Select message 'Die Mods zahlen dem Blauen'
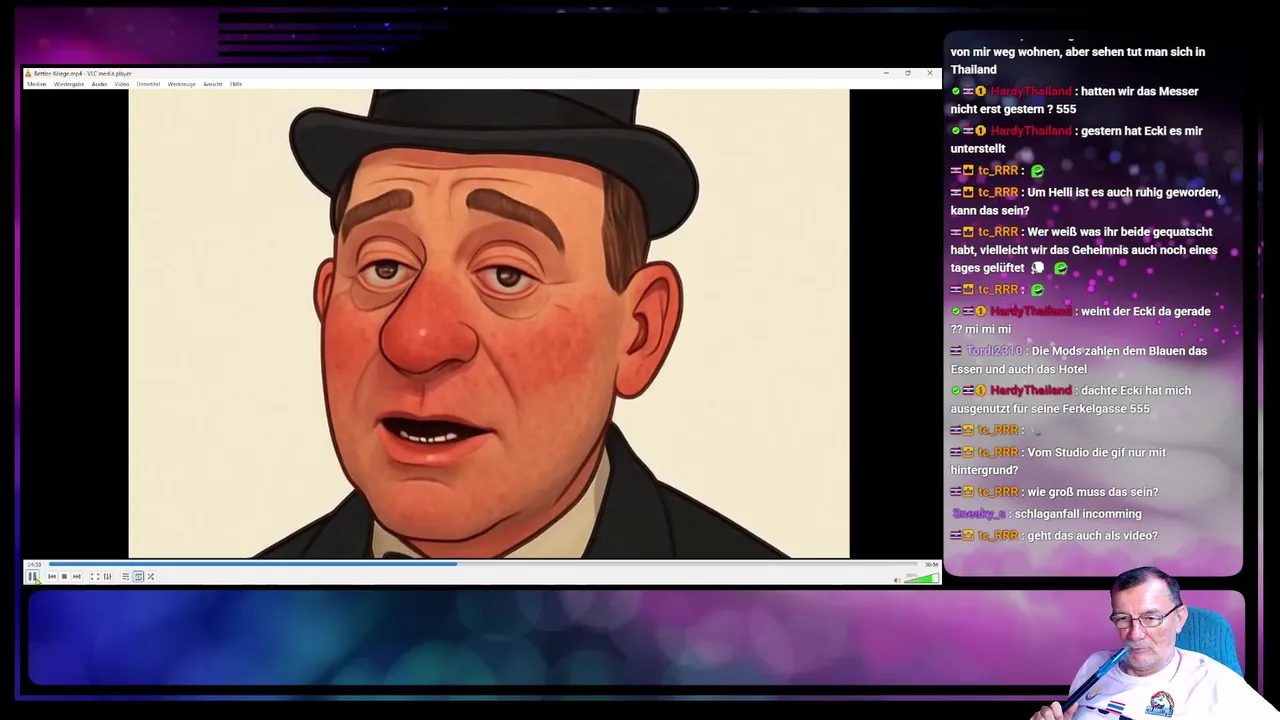Image resolution: width=1280 pixels, height=720 pixels. [1079, 360]
